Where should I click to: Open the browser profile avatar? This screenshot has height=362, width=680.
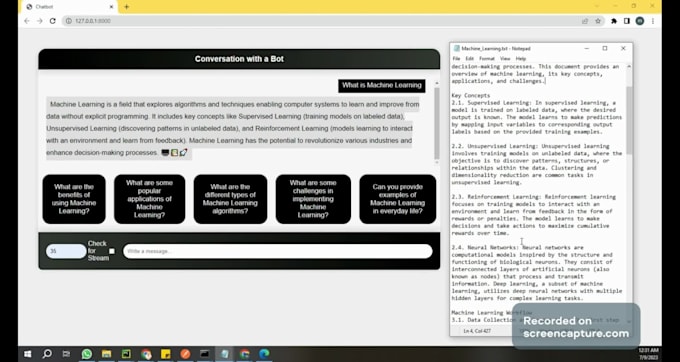pyautogui.click(x=640, y=21)
